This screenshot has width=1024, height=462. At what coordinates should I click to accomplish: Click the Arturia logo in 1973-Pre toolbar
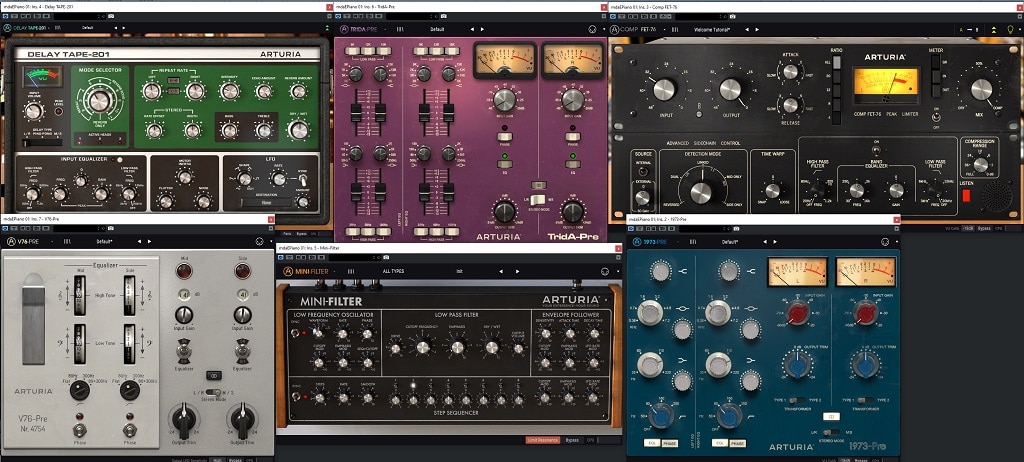point(635,242)
